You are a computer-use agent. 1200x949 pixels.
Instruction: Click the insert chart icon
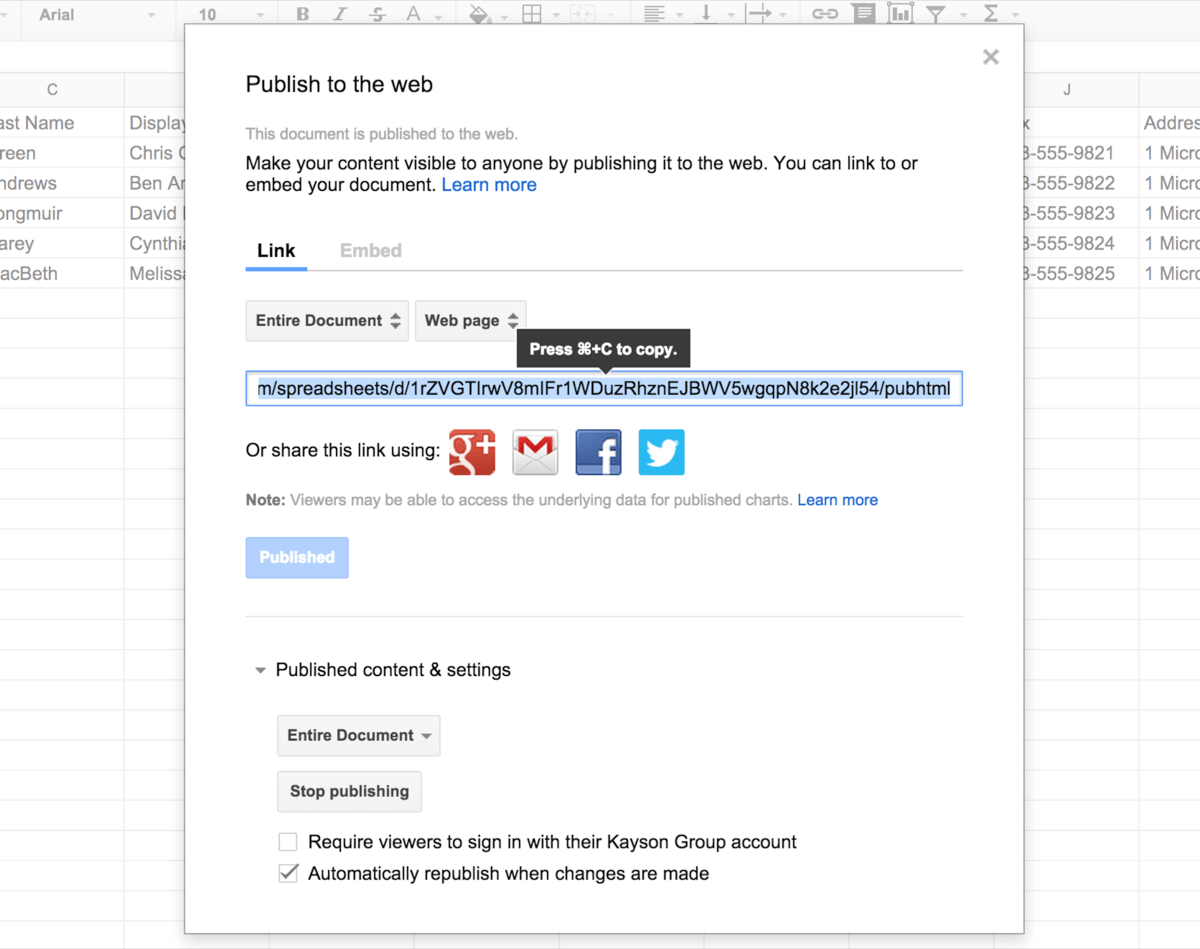tap(900, 15)
